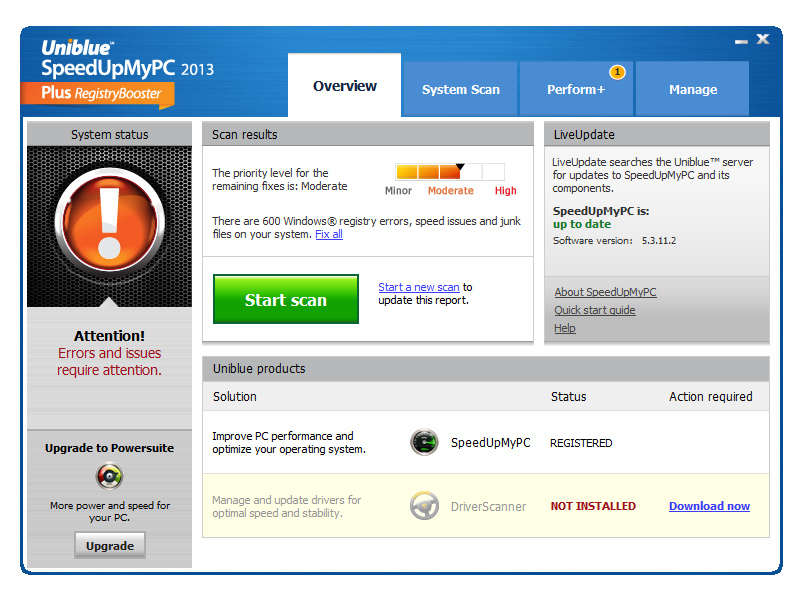This screenshot has width=800, height=600.
Task: Click the black priority marker arrow
Action: pos(460,166)
